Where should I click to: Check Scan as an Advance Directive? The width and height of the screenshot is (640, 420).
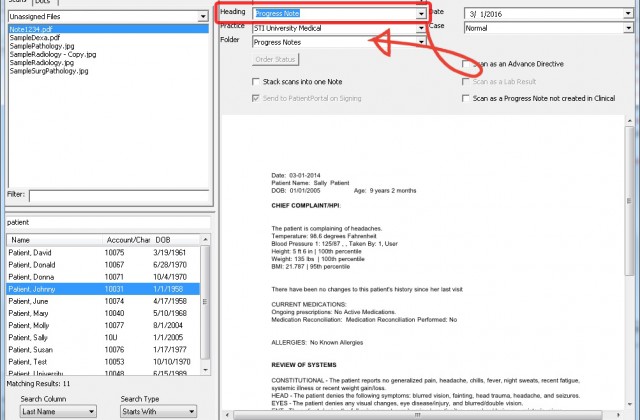coord(466,64)
